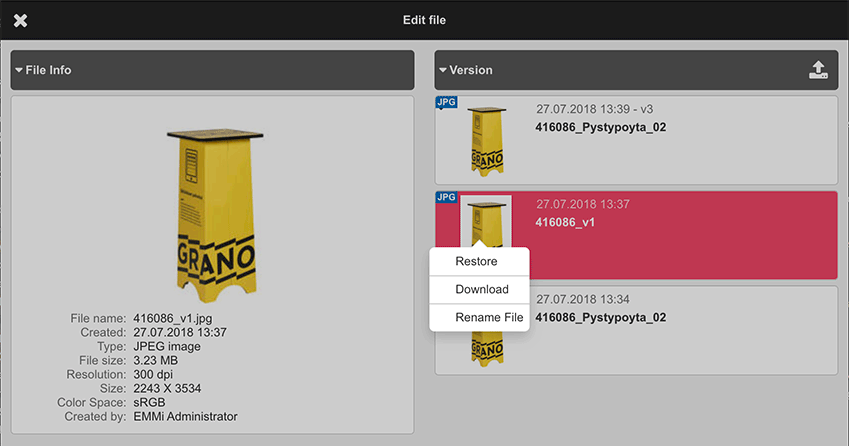Upload a new version with the upload icon

pos(818,70)
